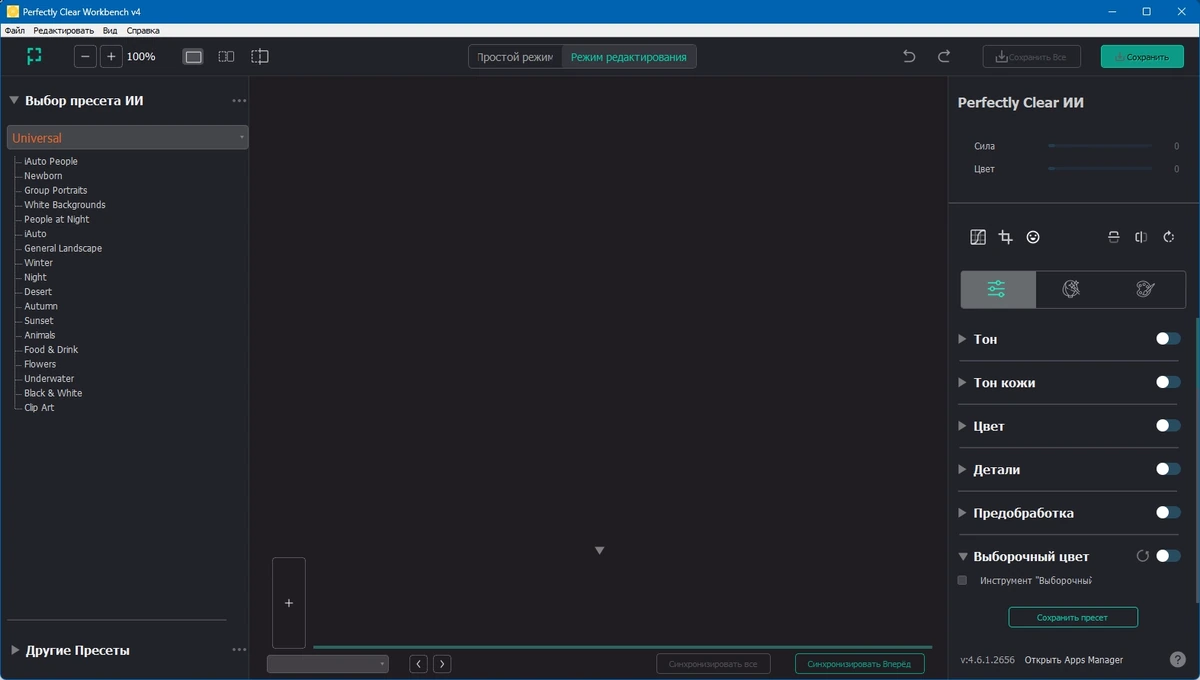Open the Вид menu
This screenshot has height=680, width=1200.
tap(110, 31)
